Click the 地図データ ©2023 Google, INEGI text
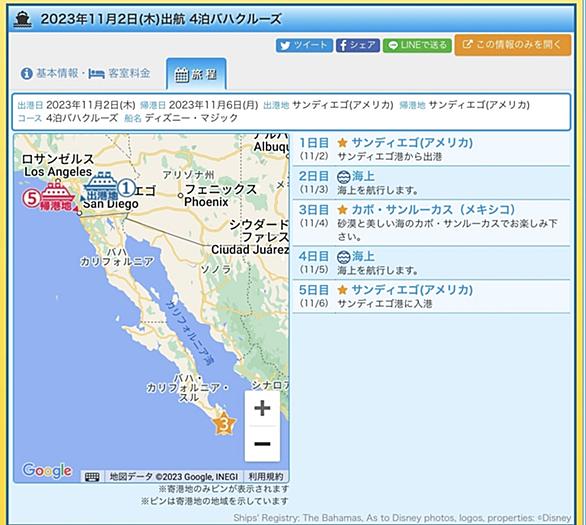The width and height of the screenshot is (586, 525). [174, 477]
